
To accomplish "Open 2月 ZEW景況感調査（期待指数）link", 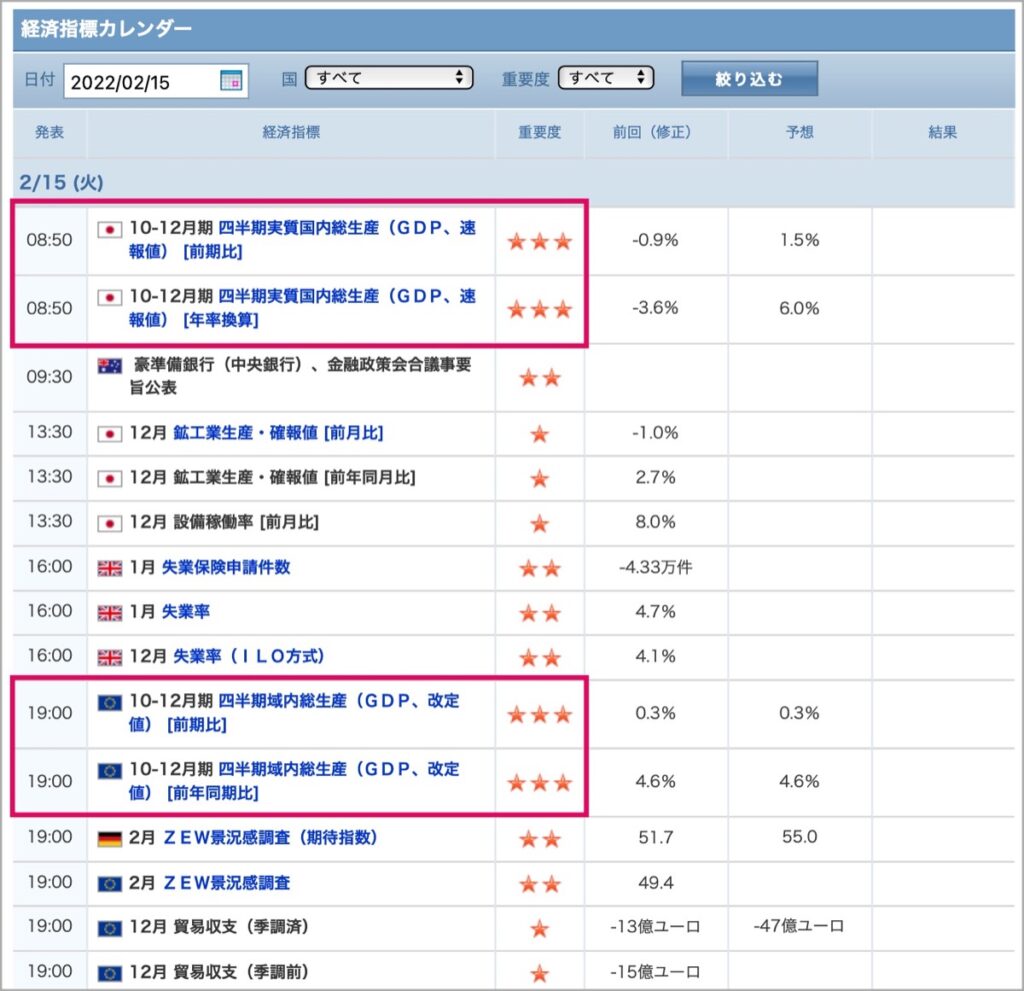I will point(270,837).
